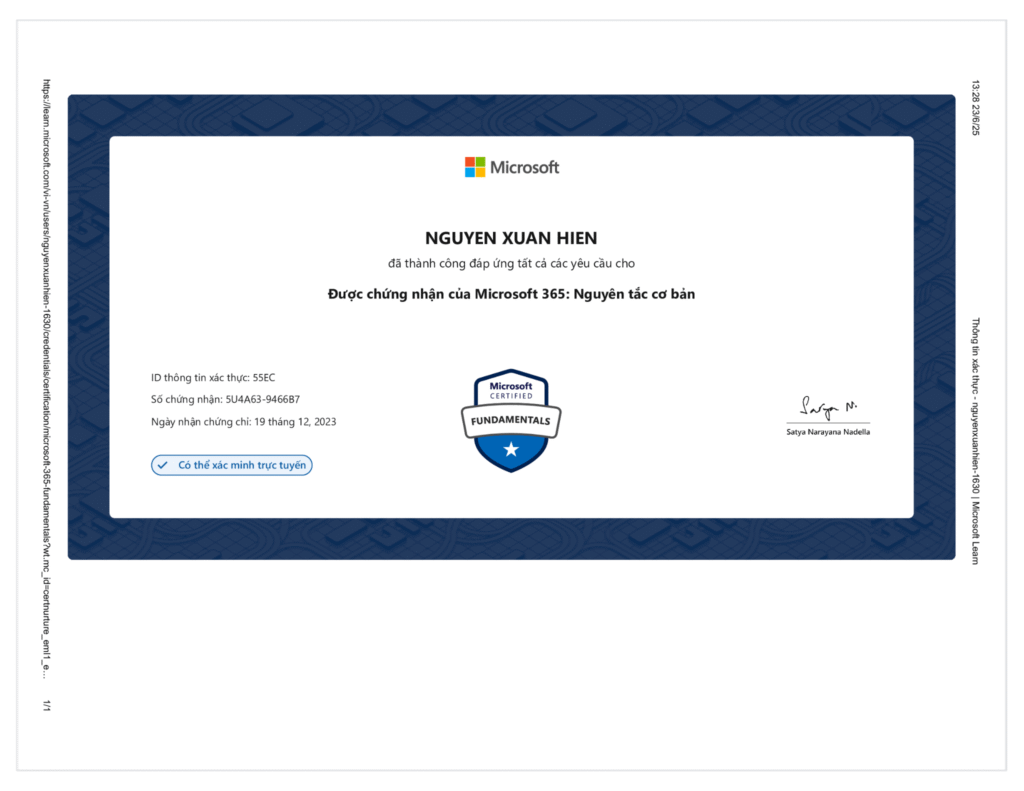Click the checkmark in the verification button
This screenshot has width=1024, height=791.
(x=163, y=465)
